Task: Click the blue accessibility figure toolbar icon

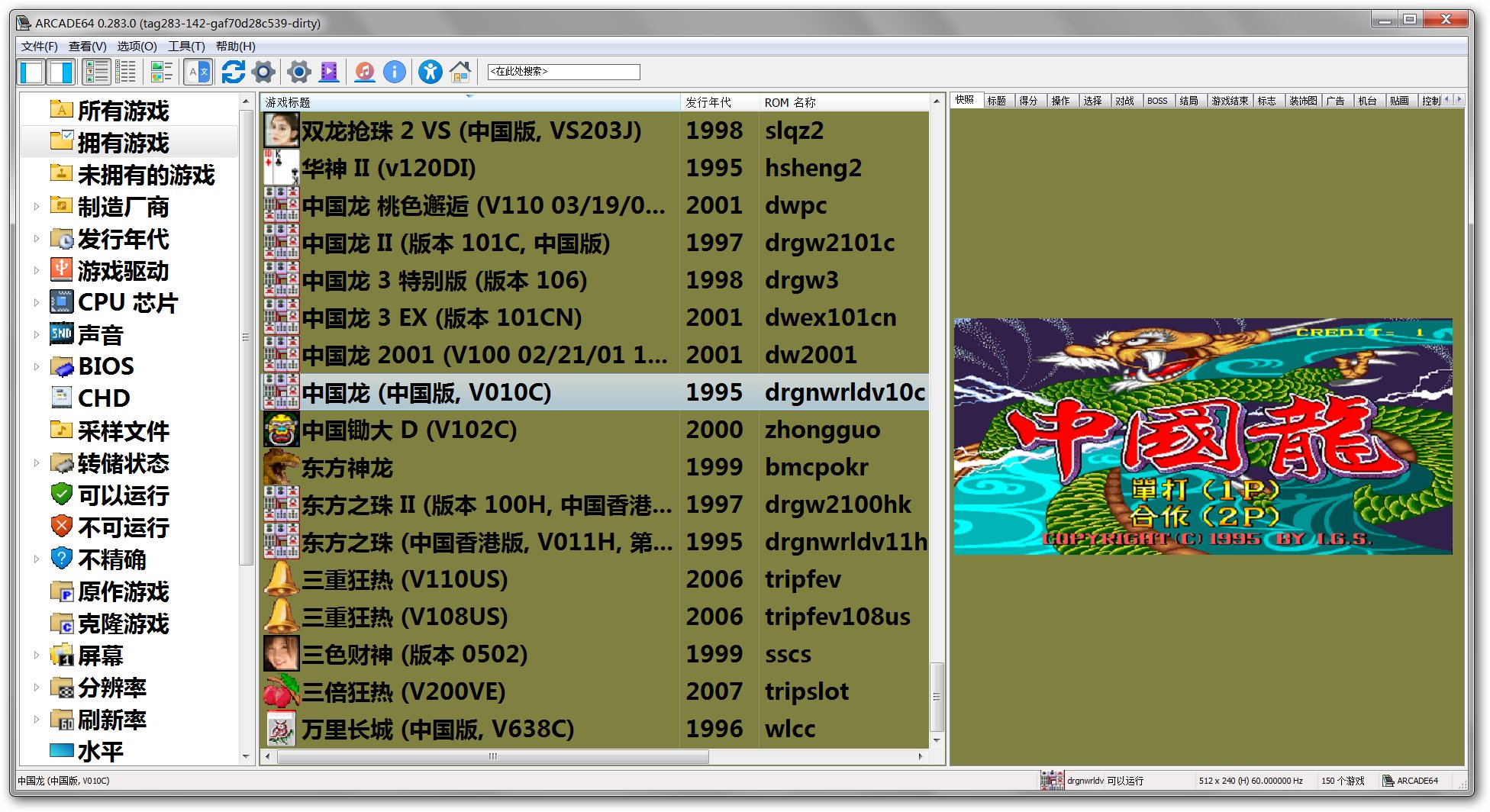Action: pos(430,72)
